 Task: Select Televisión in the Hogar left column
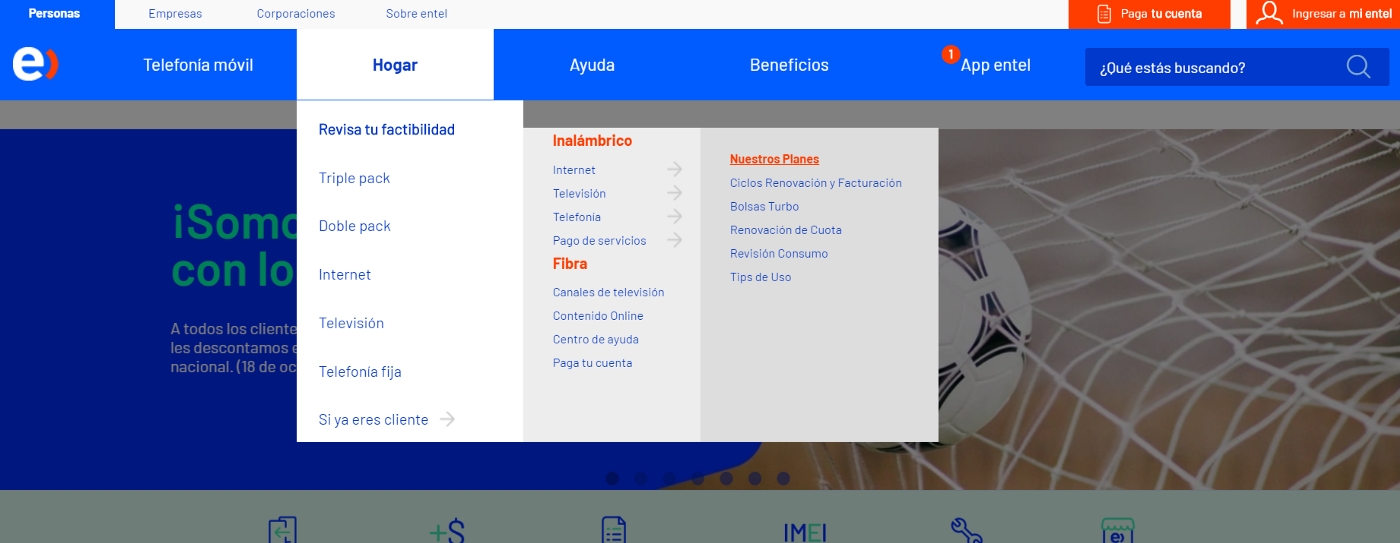pyautogui.click(x=351, y=323)
